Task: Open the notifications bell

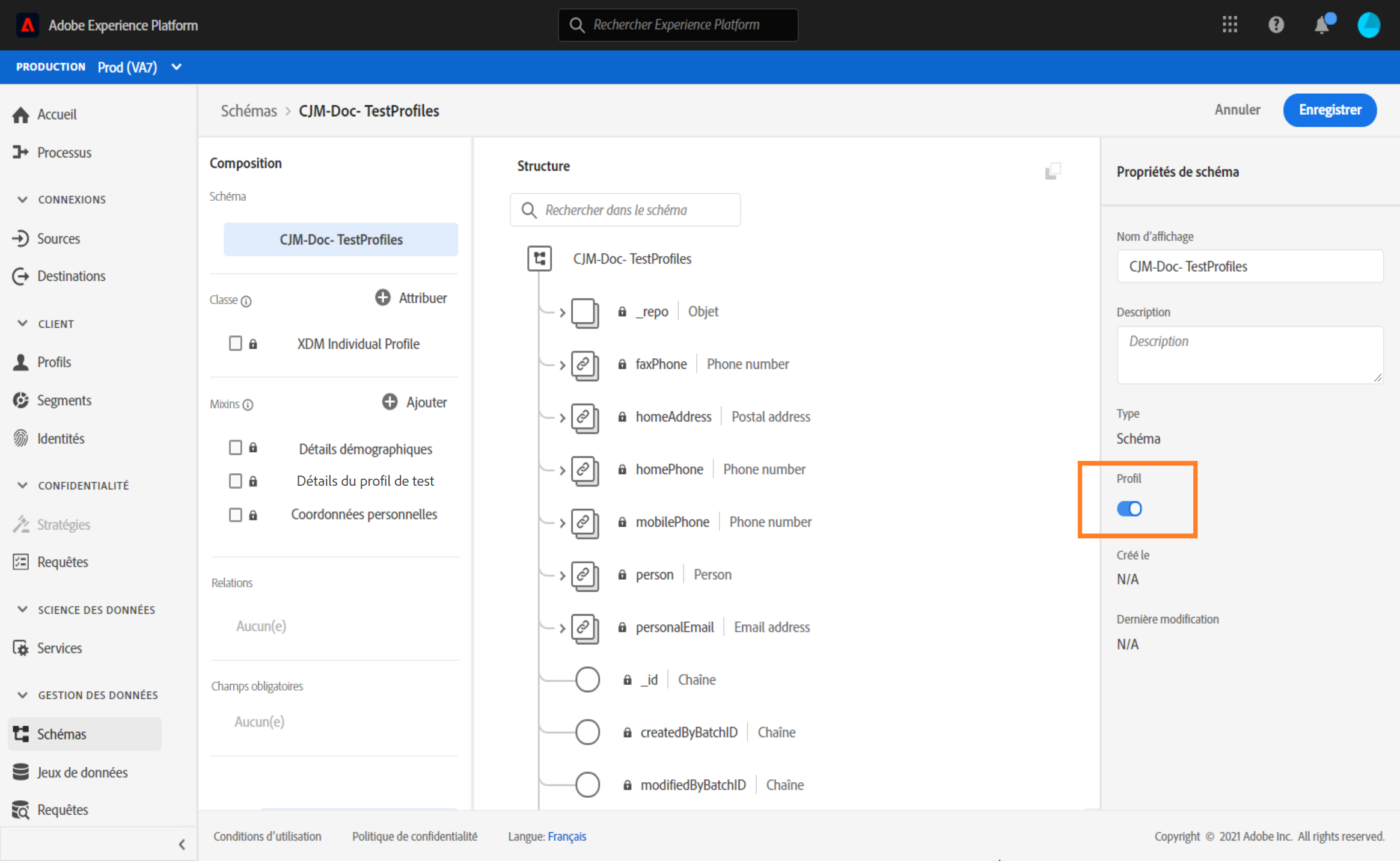Action: [x=1322, y=25]
